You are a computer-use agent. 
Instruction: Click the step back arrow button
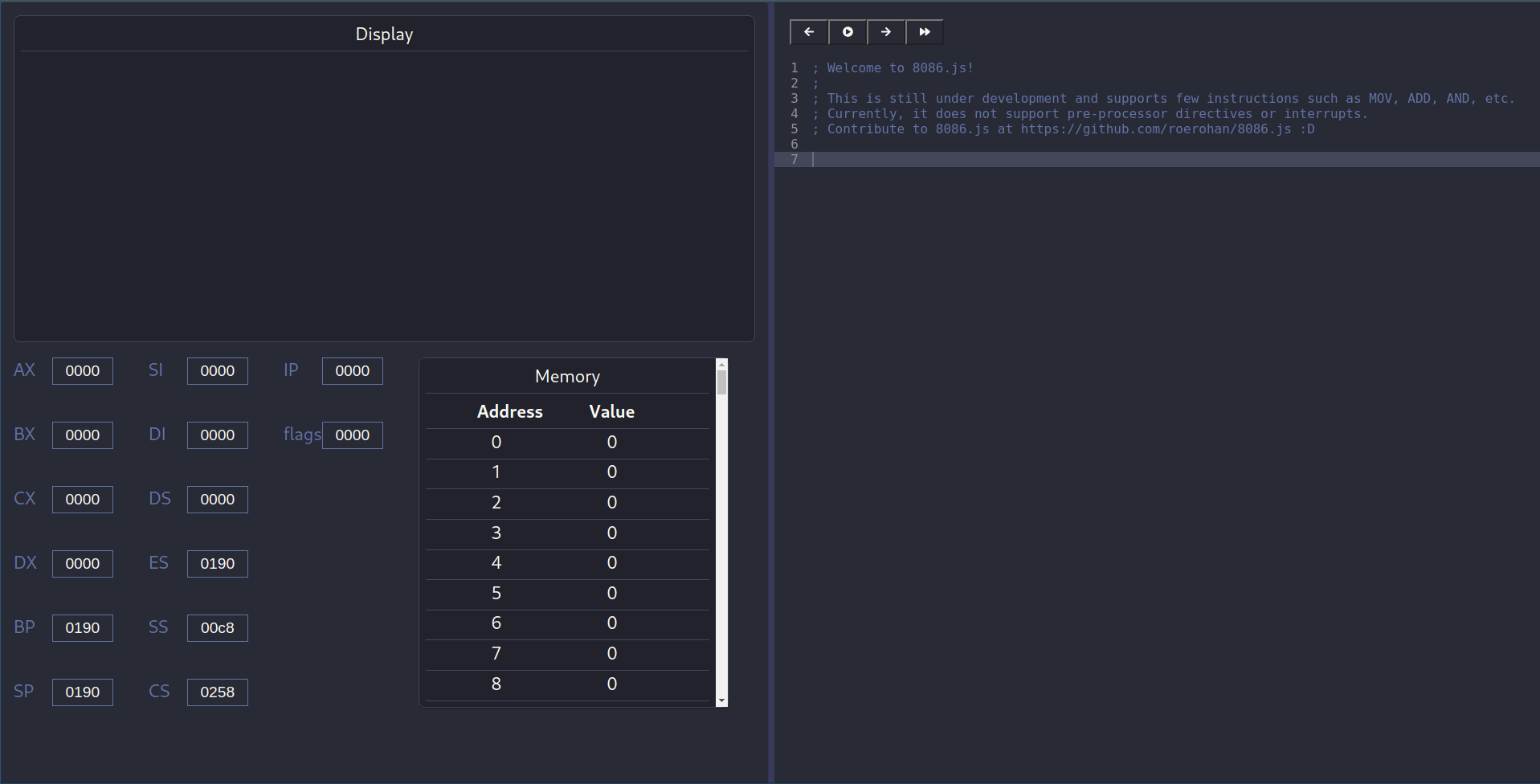click(809, 32)
